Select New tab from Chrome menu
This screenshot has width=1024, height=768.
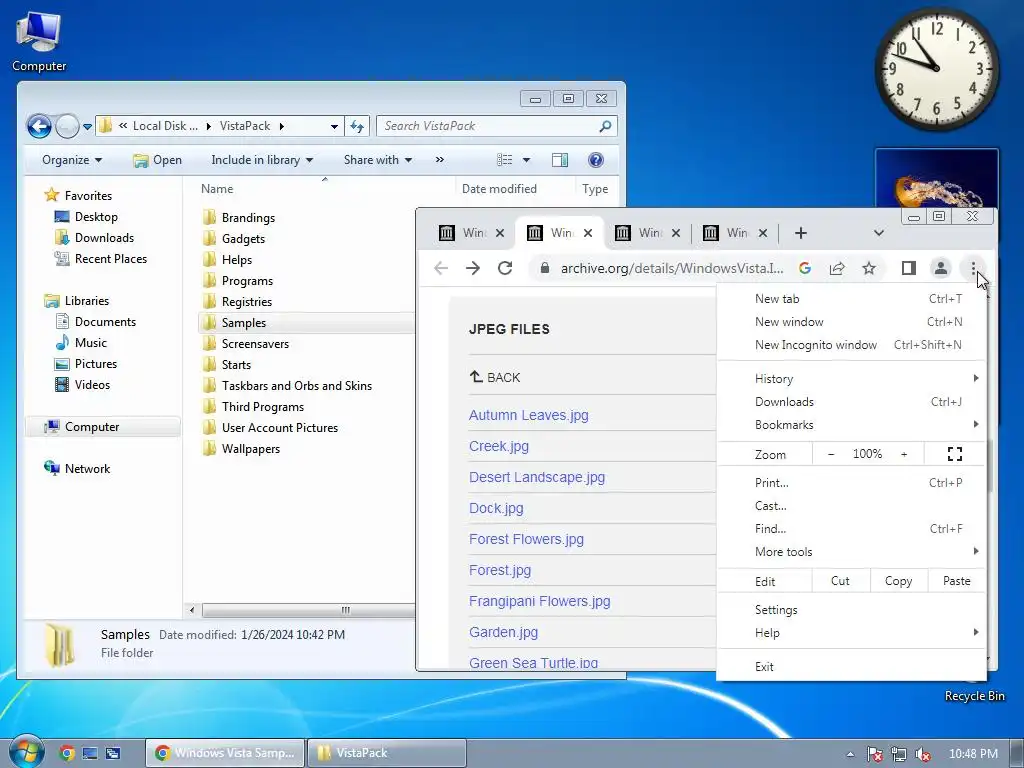point(851,298)
